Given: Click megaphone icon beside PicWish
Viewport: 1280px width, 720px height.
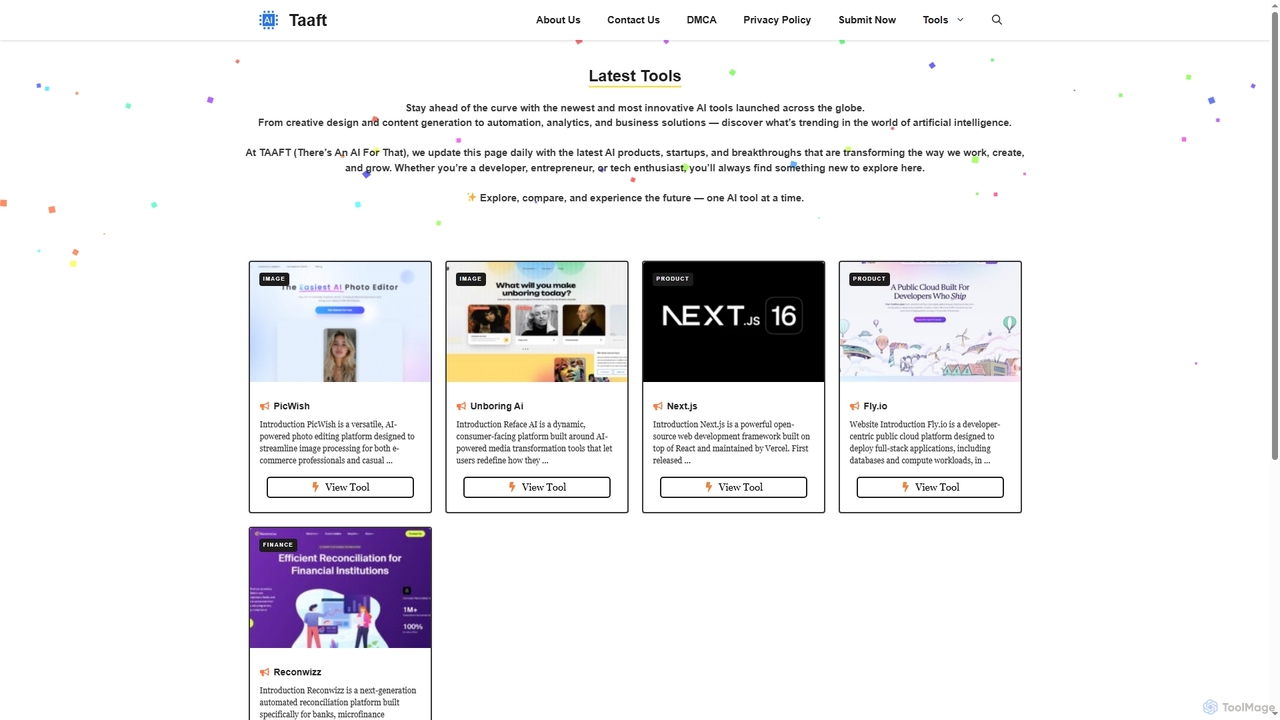Looking at the screenshot, I should pos(265,406).
